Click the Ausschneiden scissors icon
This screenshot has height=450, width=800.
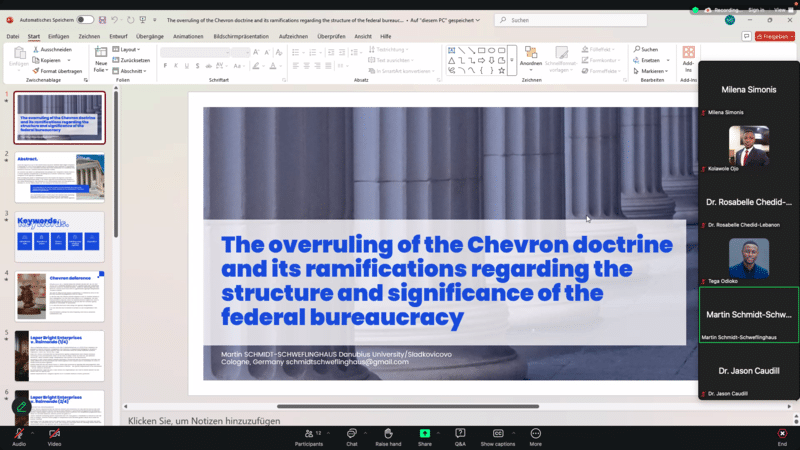(x=36, y=49)
